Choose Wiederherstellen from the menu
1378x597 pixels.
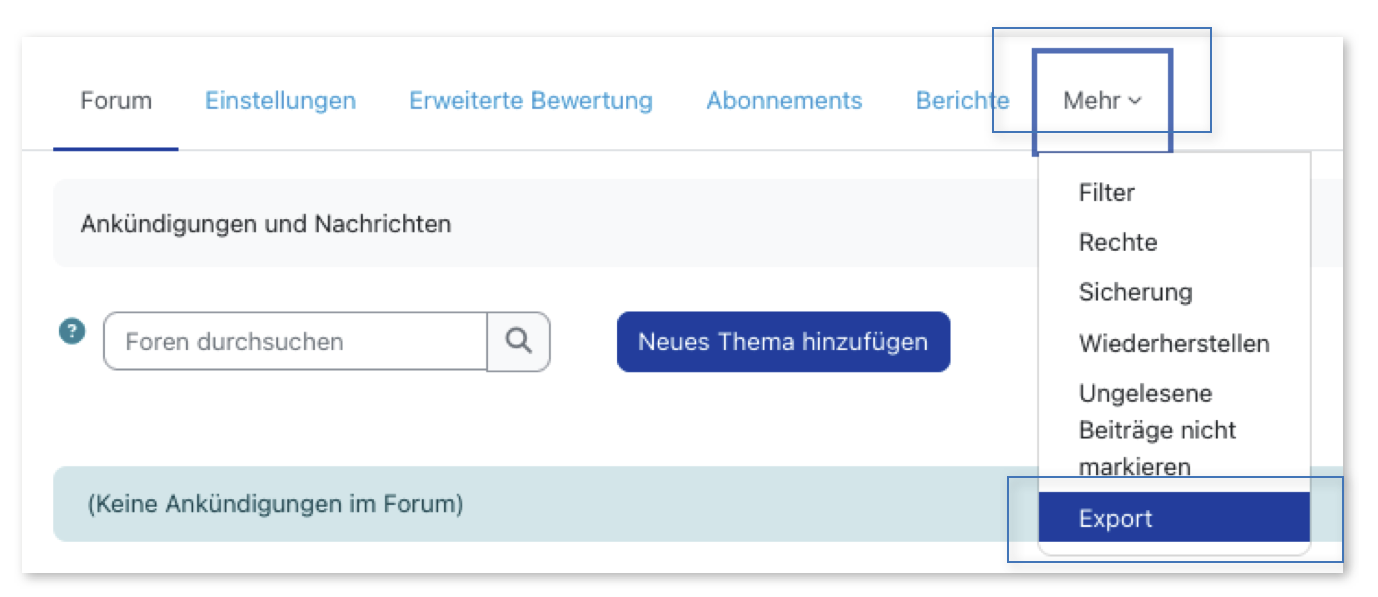1173,343
